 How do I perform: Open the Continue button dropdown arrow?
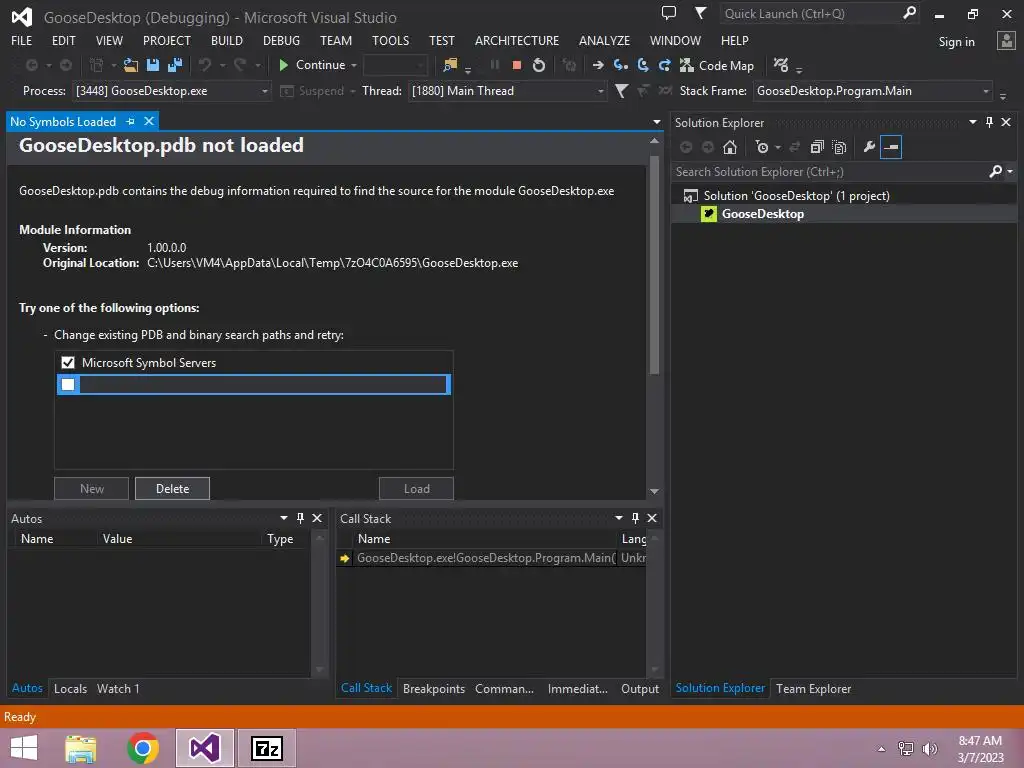(354, 65)
